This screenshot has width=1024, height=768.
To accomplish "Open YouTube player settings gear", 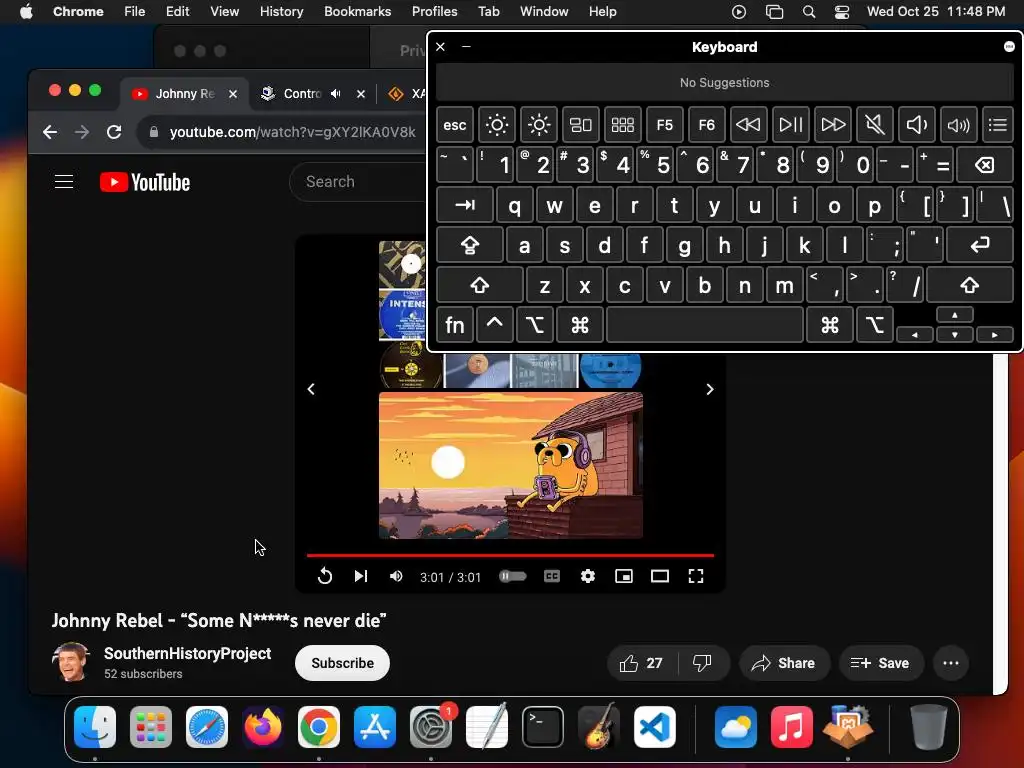I will tap(588, 576).
